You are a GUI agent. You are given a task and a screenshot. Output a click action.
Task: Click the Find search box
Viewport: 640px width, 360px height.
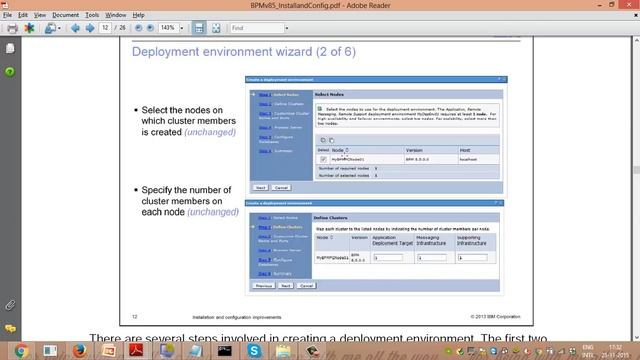coord(256,28)
